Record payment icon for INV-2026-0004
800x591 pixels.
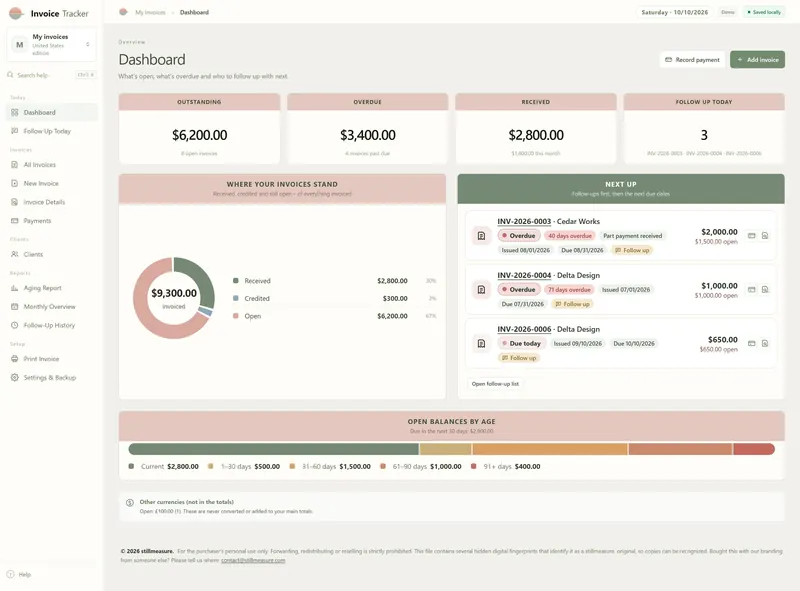point(752,289)
